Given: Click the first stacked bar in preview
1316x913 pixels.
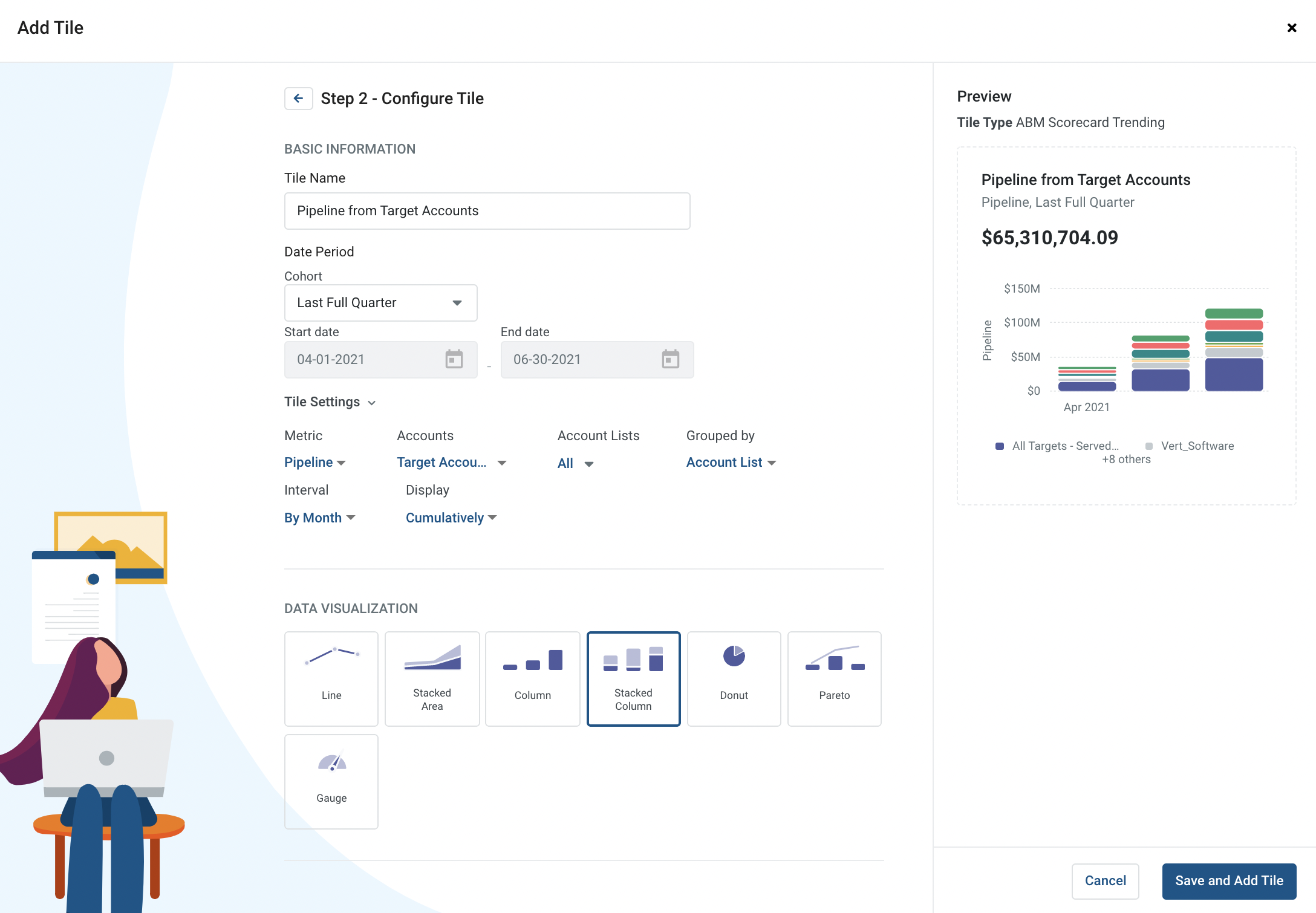Looking at the screenshot, I should click(x=1087, y=379).
